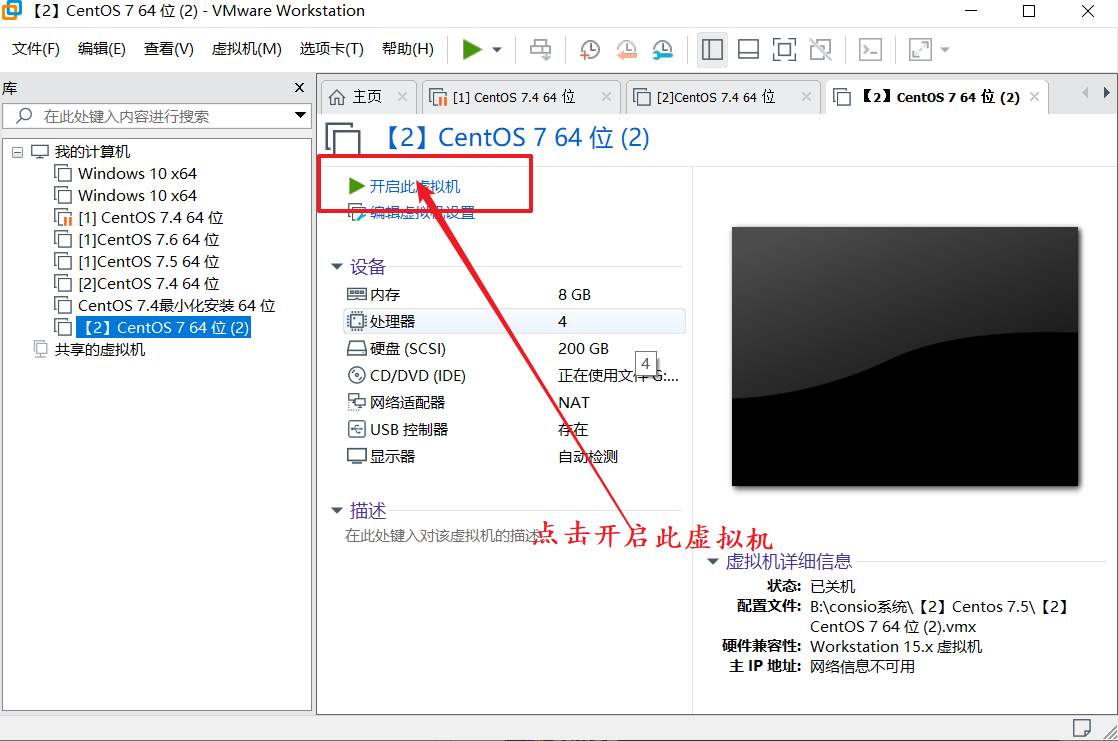Toggle the thumbnail bar view

748,49
